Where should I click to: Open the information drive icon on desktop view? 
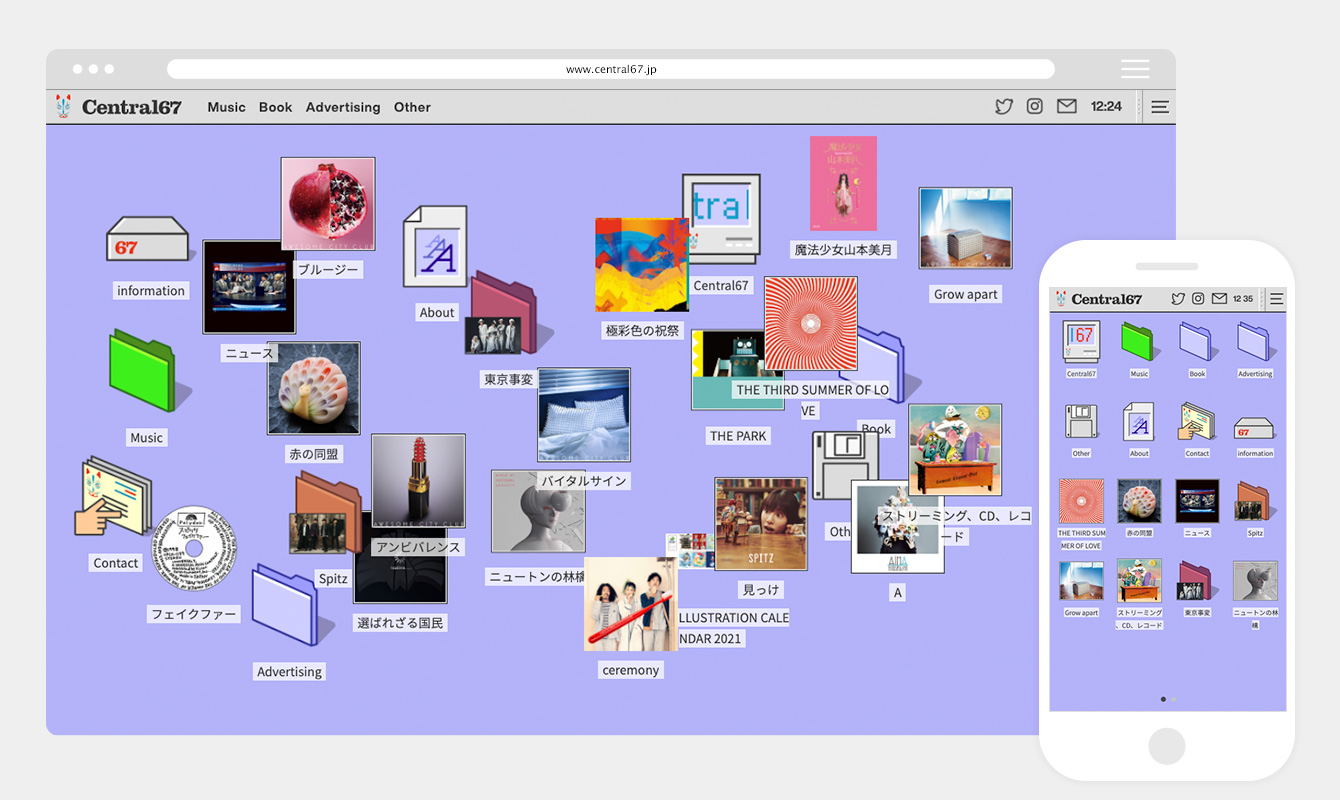click(148, 240)
